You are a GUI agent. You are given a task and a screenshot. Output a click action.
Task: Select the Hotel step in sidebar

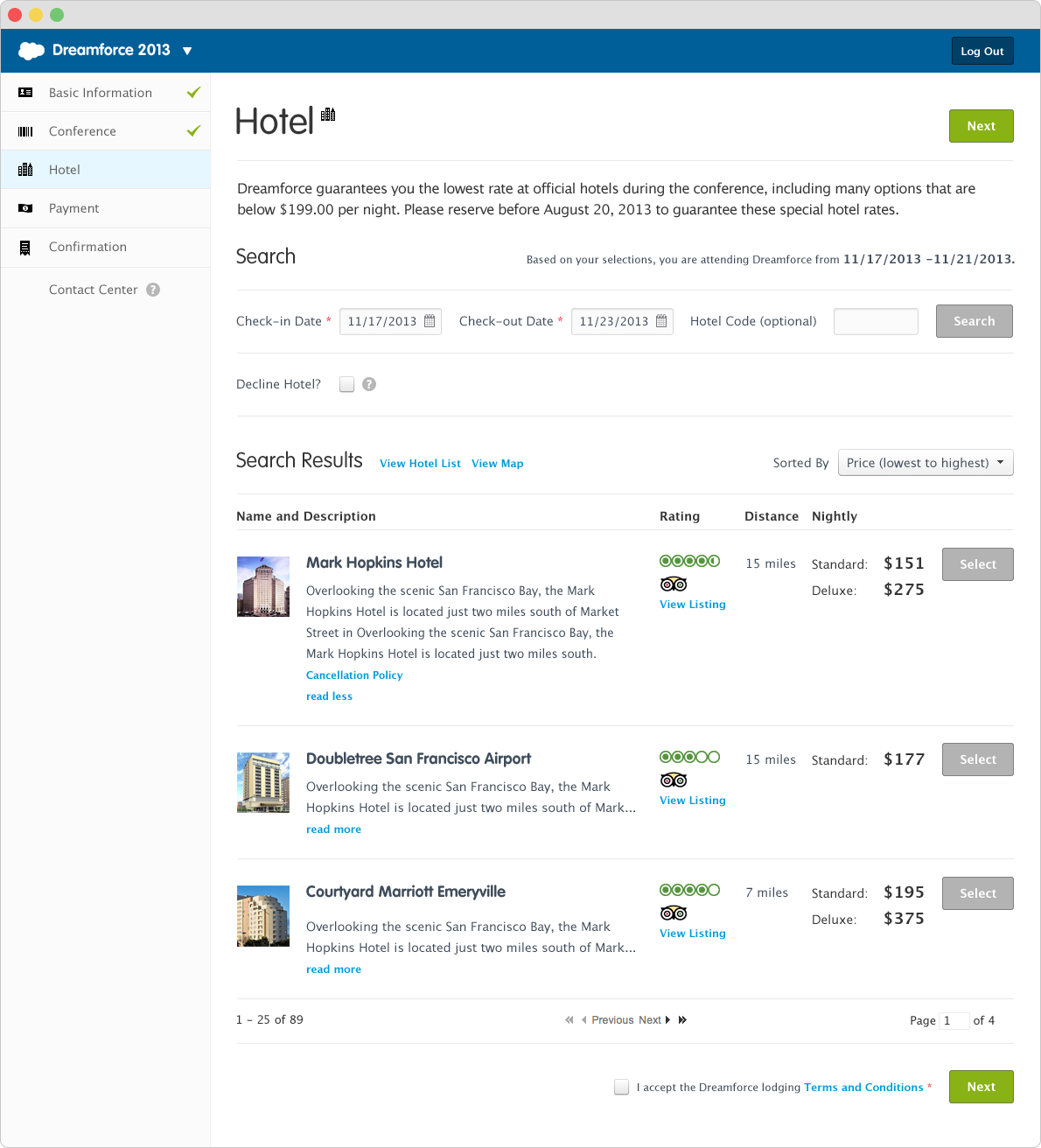106,170
